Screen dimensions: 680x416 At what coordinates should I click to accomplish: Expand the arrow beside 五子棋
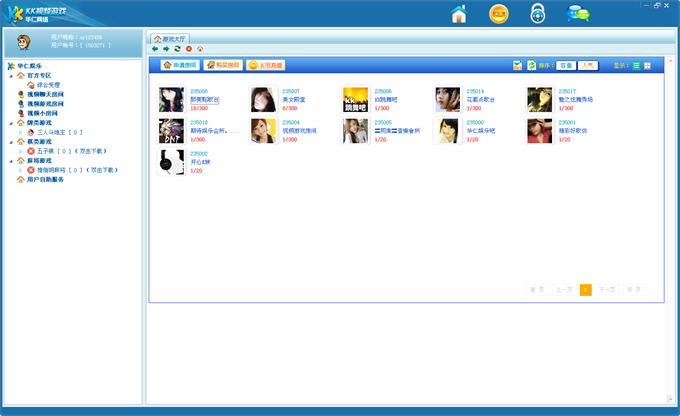click(x=20, y=151)
